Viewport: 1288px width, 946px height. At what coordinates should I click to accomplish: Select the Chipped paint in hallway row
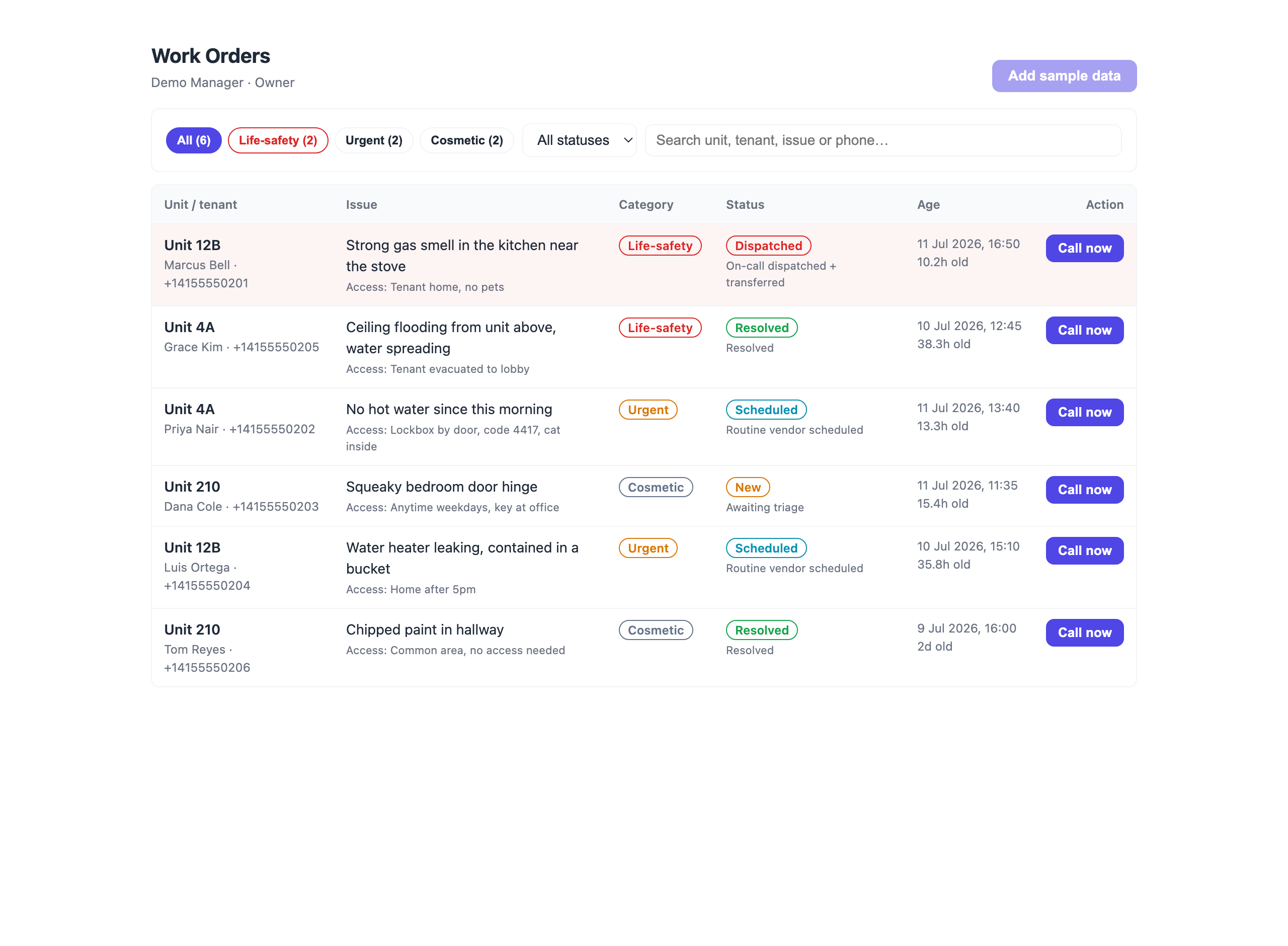pyautogui.click(x=643, y=648)
